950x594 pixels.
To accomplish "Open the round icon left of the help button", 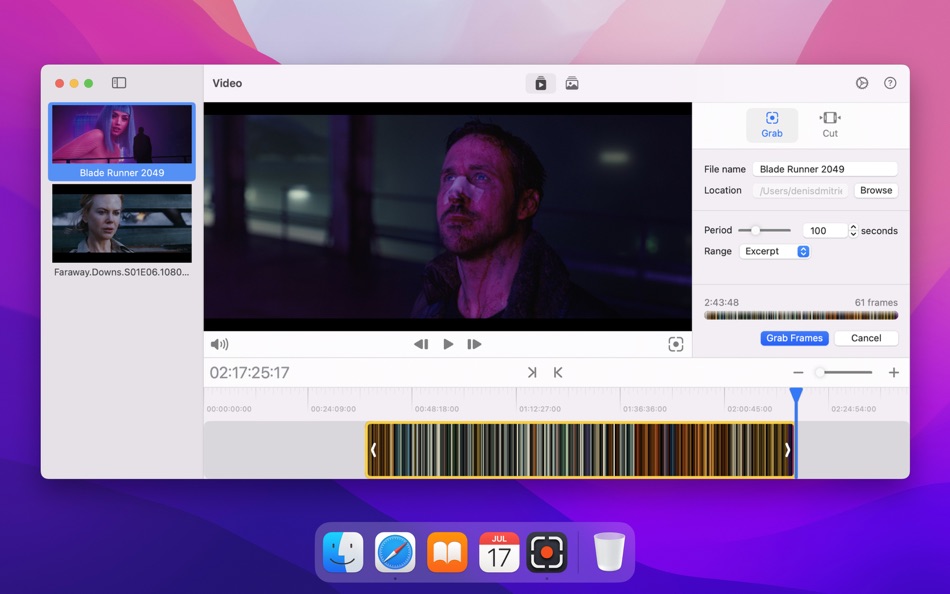I will click(862, 83).
